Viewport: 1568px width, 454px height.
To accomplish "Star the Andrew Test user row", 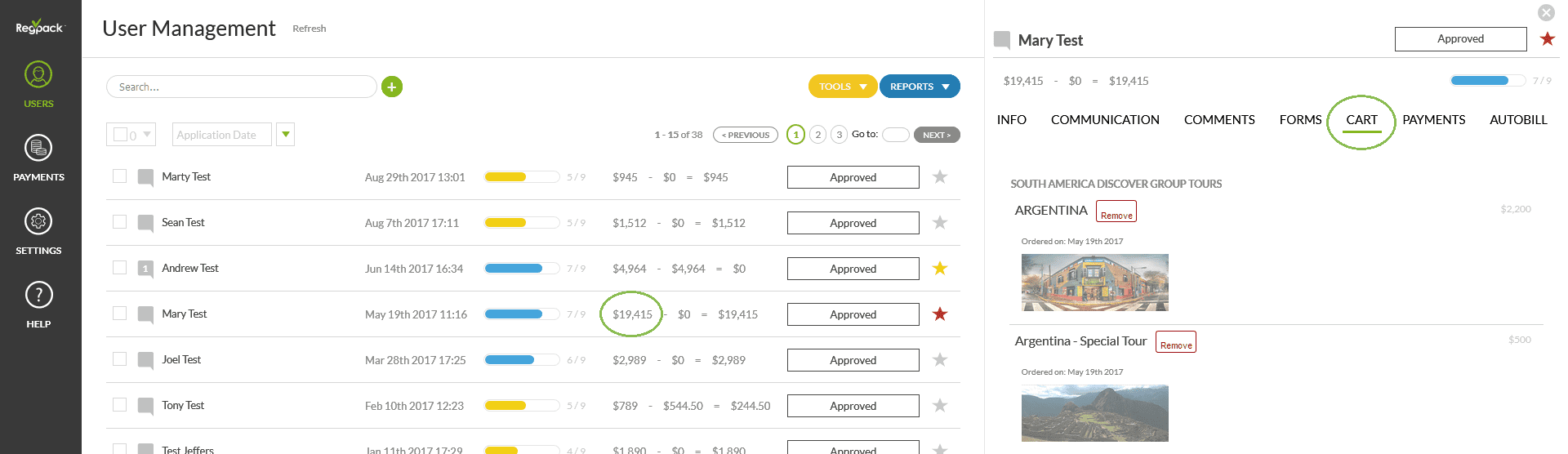I will coord(940,269).
